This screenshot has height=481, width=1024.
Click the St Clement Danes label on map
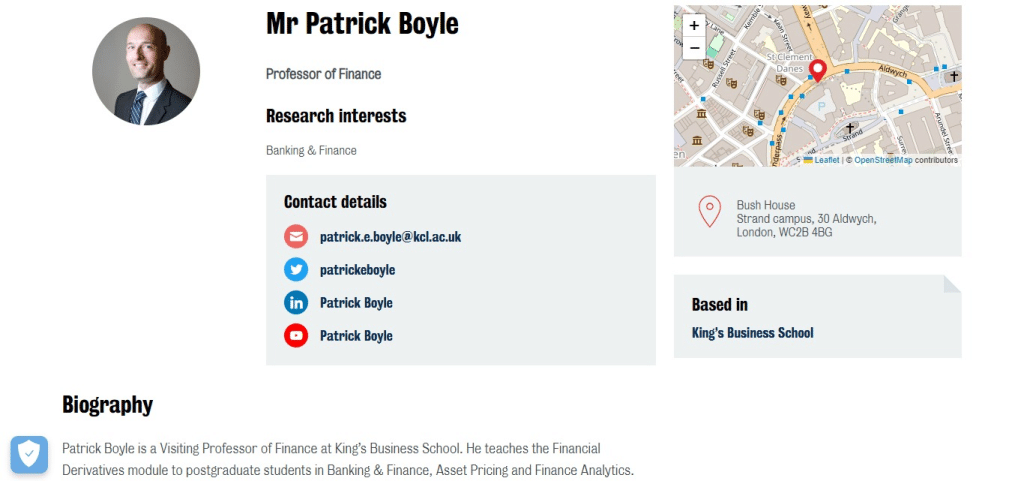[790, 63]
